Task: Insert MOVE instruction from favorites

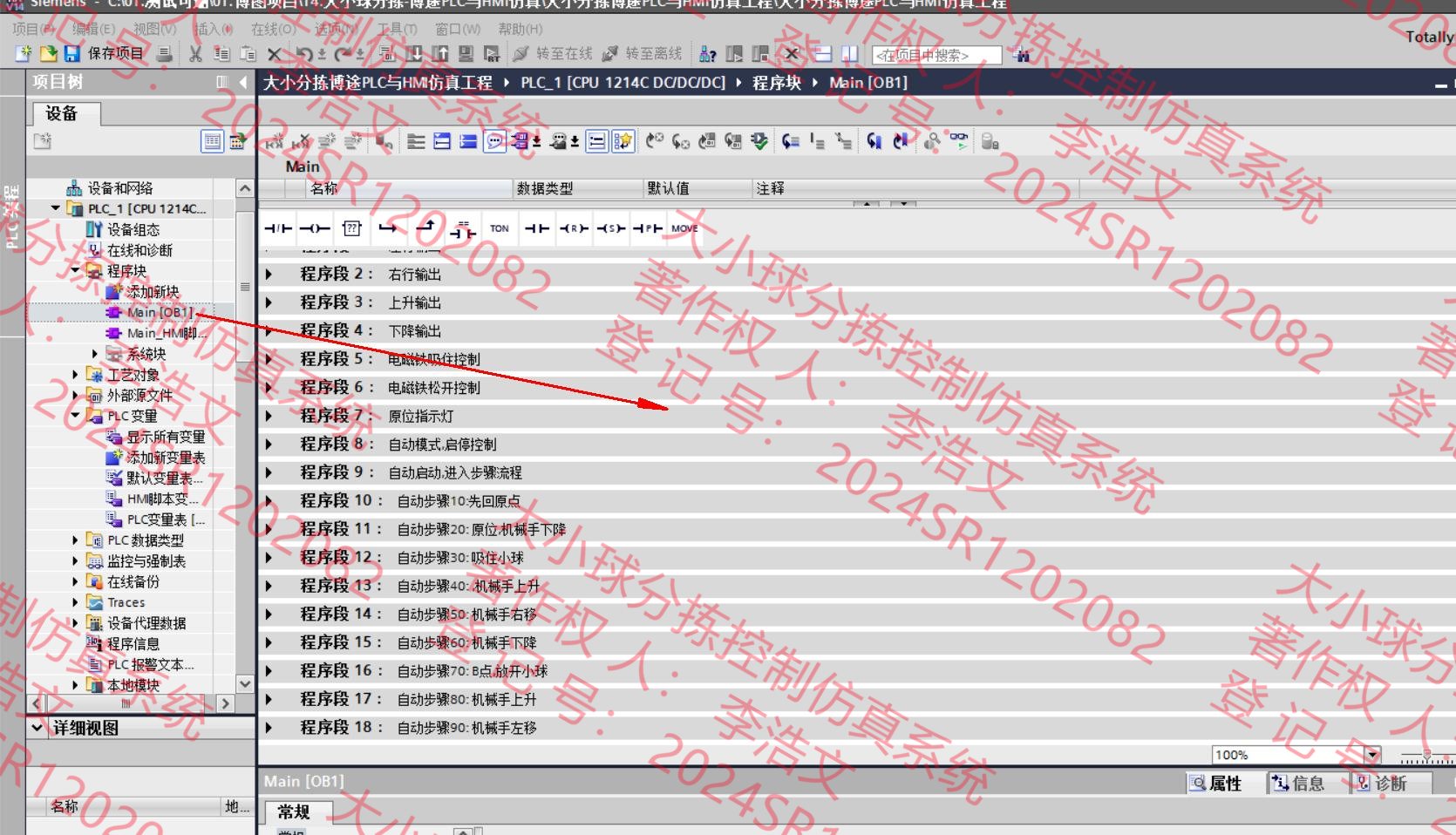Action: click(684, 228)
